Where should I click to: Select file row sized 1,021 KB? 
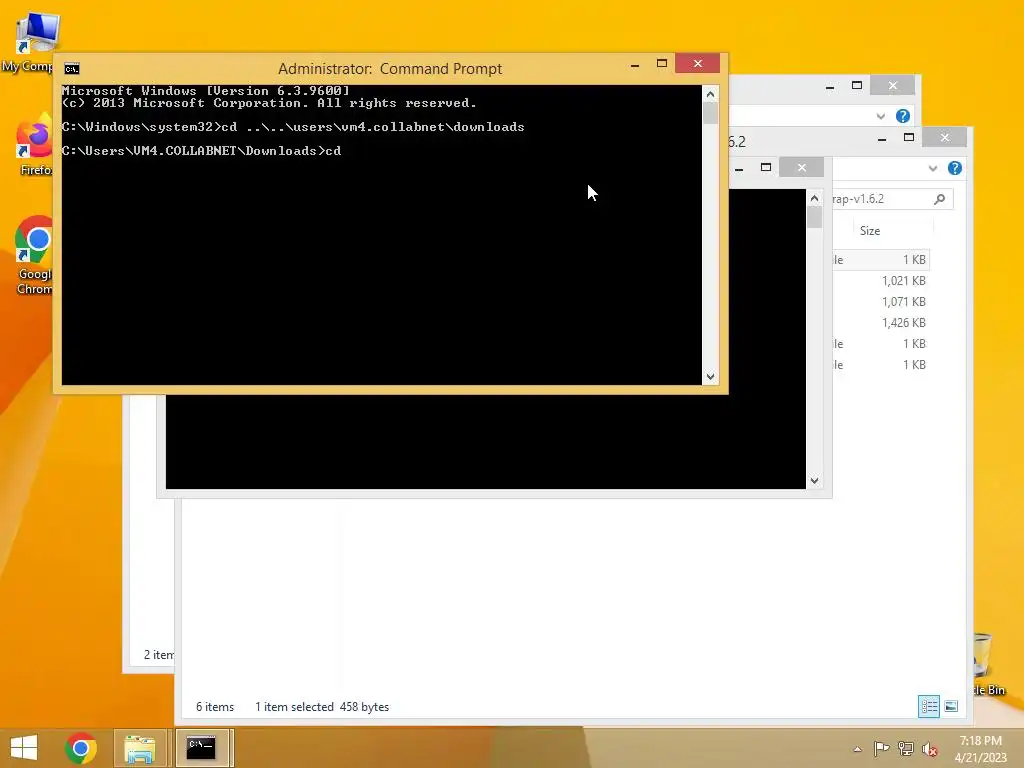point(880,281)
